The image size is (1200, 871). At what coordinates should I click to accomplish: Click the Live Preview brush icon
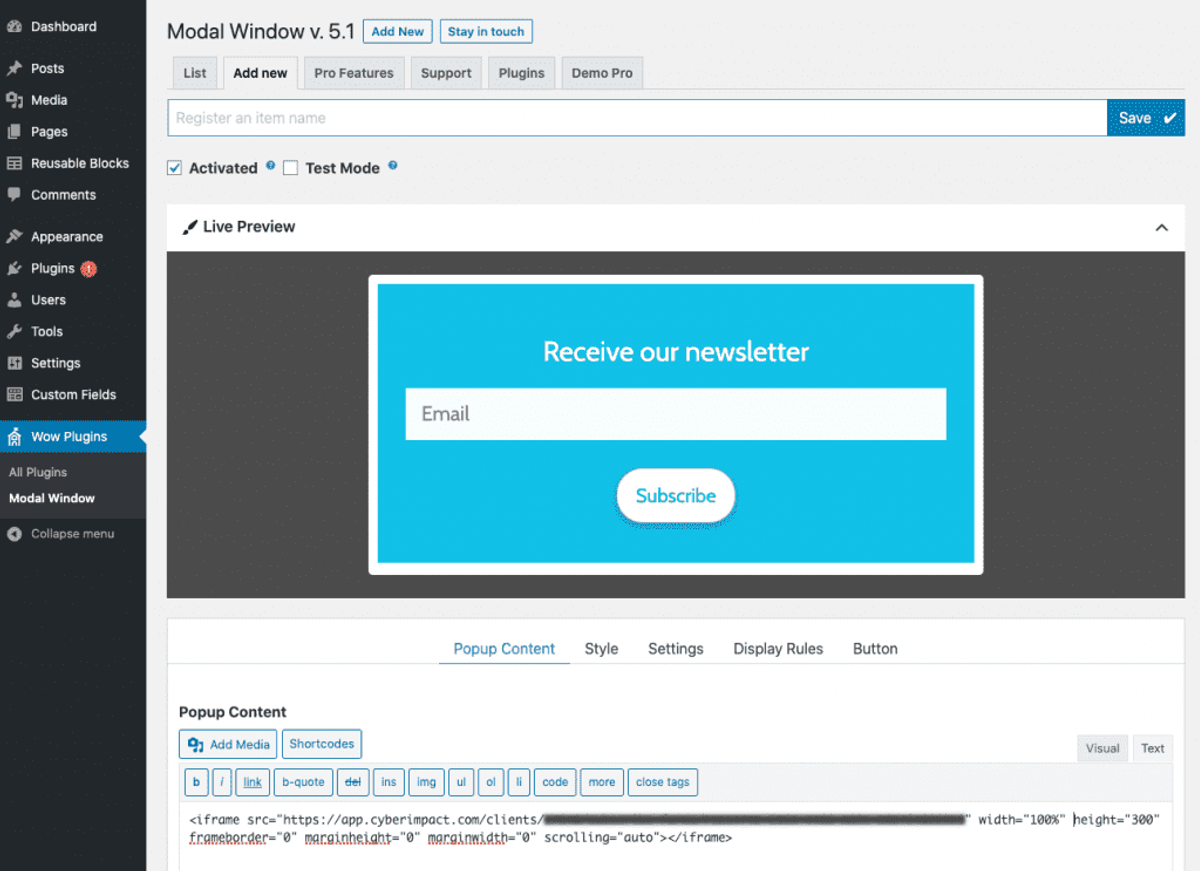point(190,227)
